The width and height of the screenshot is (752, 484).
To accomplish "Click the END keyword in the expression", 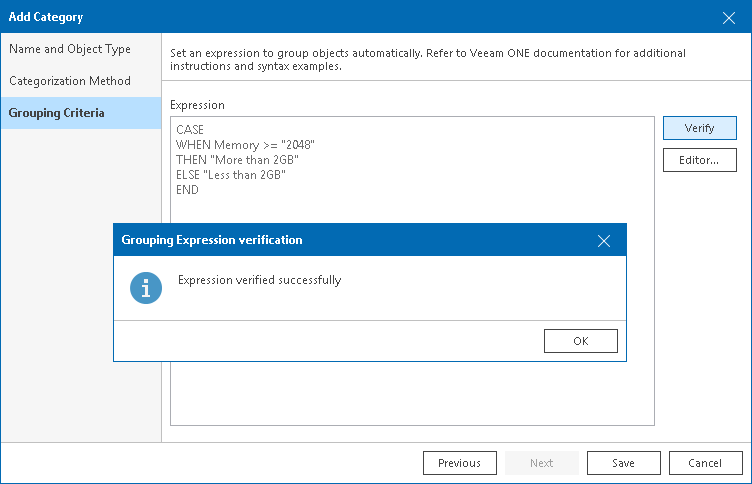I will coord(187,190).
